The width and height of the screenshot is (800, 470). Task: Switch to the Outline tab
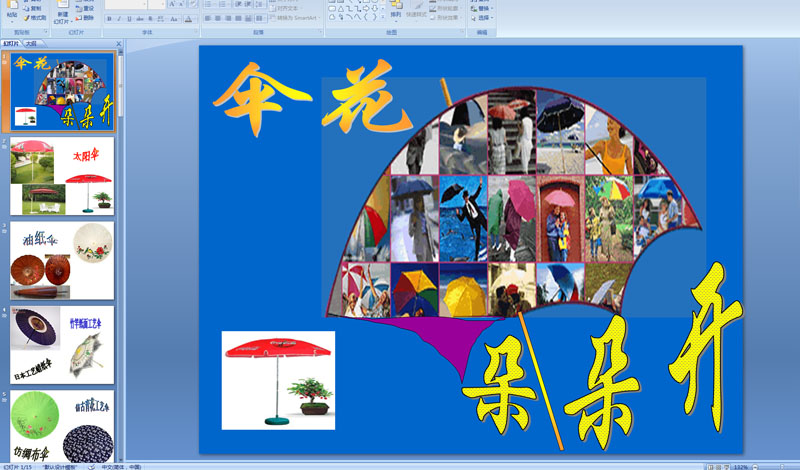point(31,44)
